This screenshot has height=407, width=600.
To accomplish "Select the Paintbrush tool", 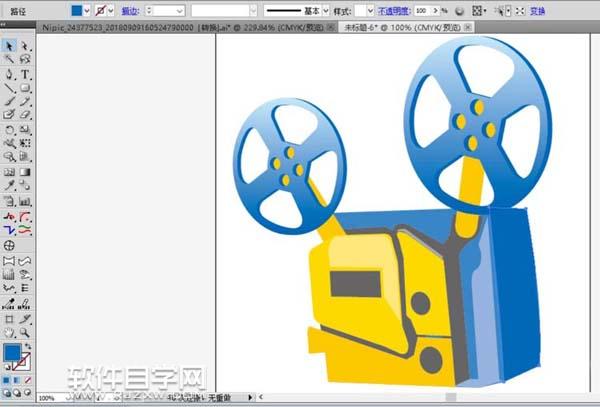I will [9, 101].
